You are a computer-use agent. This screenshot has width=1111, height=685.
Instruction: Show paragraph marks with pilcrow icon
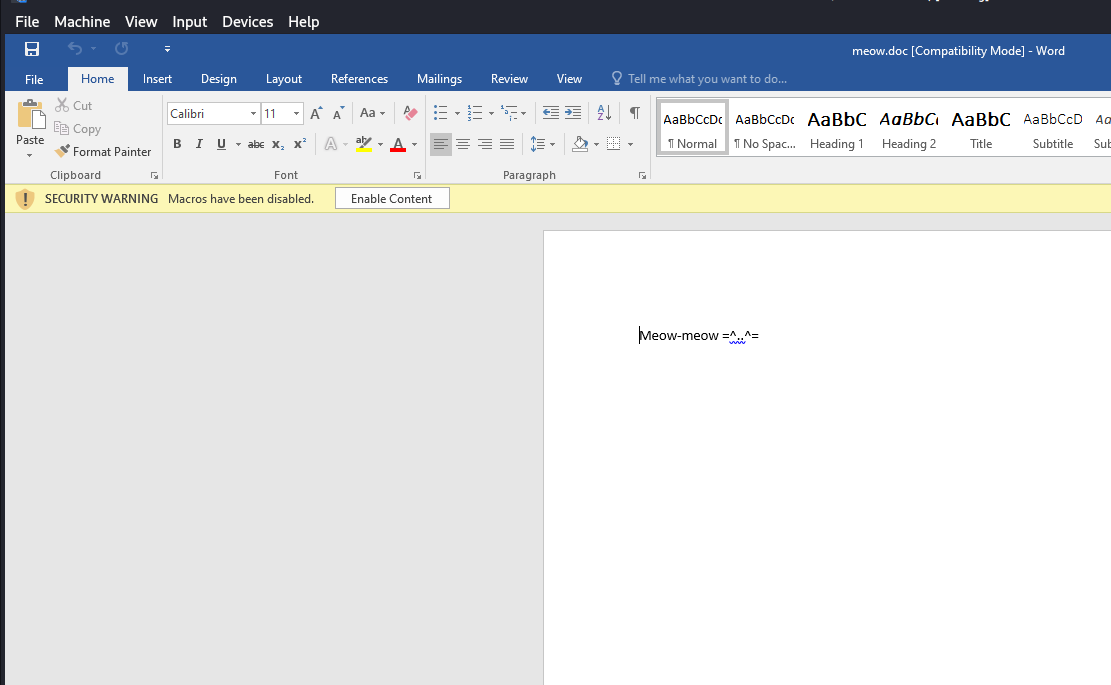(635, 113)
